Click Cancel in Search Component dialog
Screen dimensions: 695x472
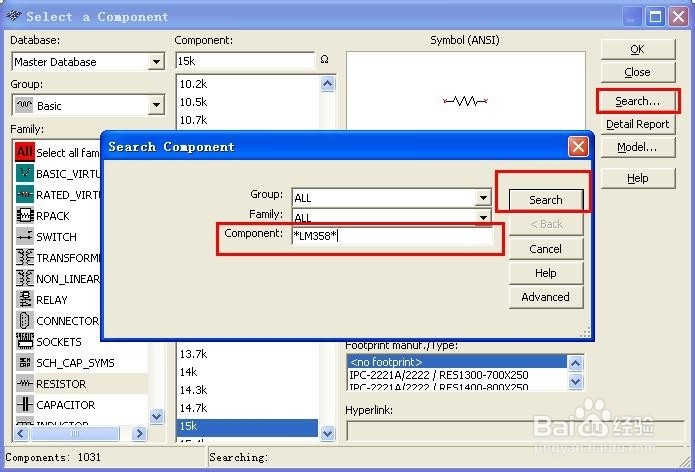coord(546,249)
